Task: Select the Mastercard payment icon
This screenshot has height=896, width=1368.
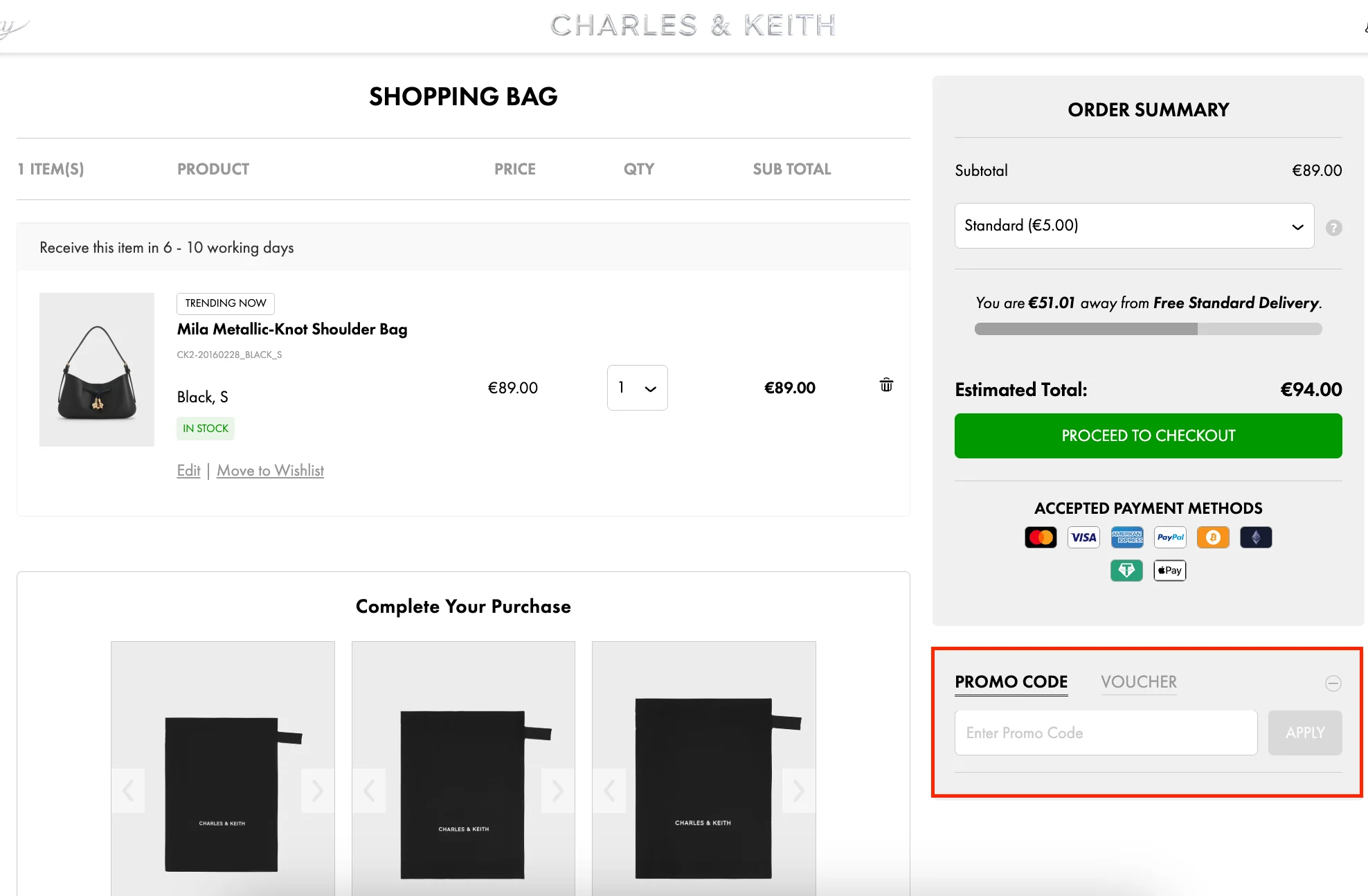Action: [1041, 537]
